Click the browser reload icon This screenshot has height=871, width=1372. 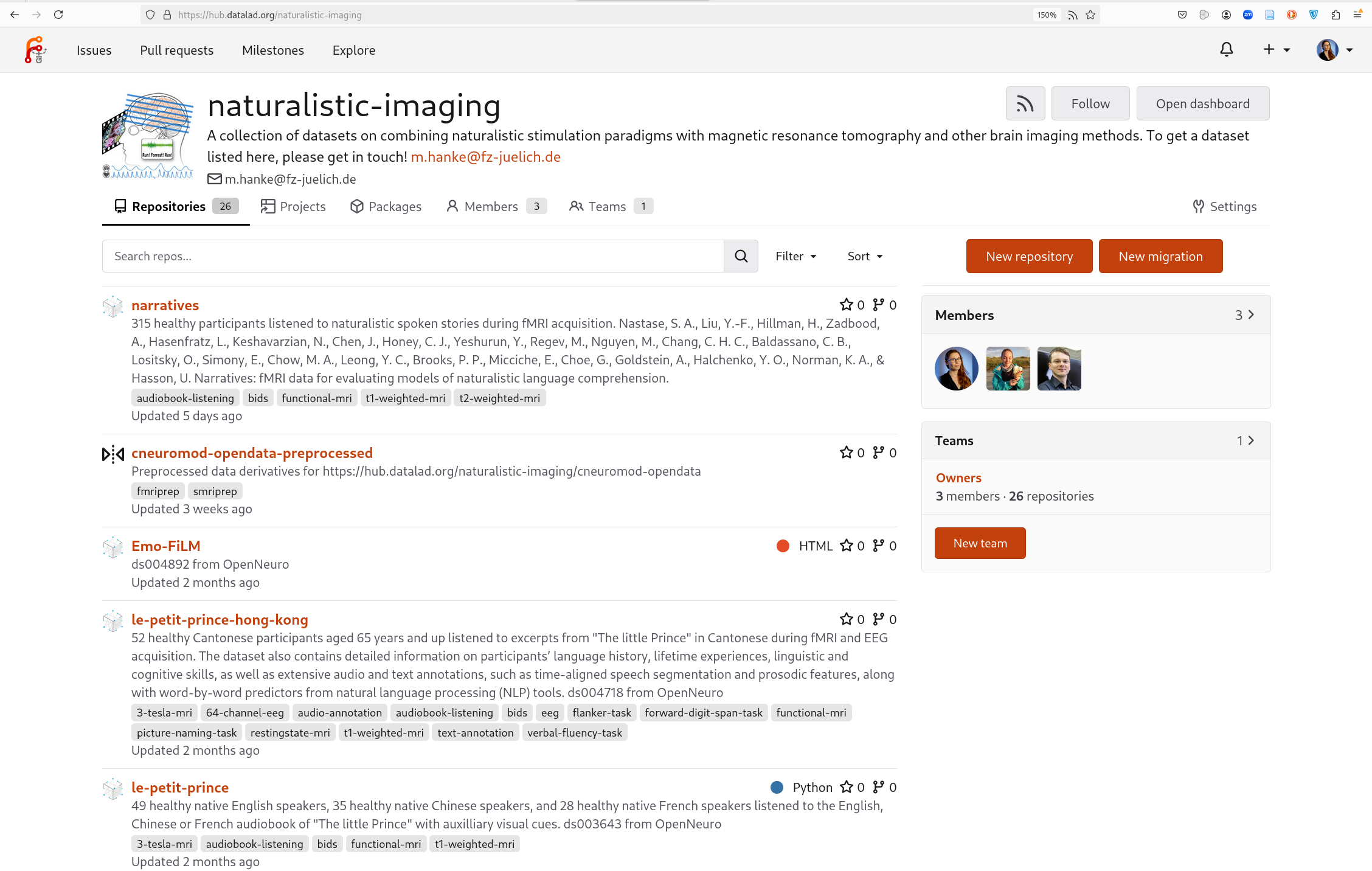point(58,15)
